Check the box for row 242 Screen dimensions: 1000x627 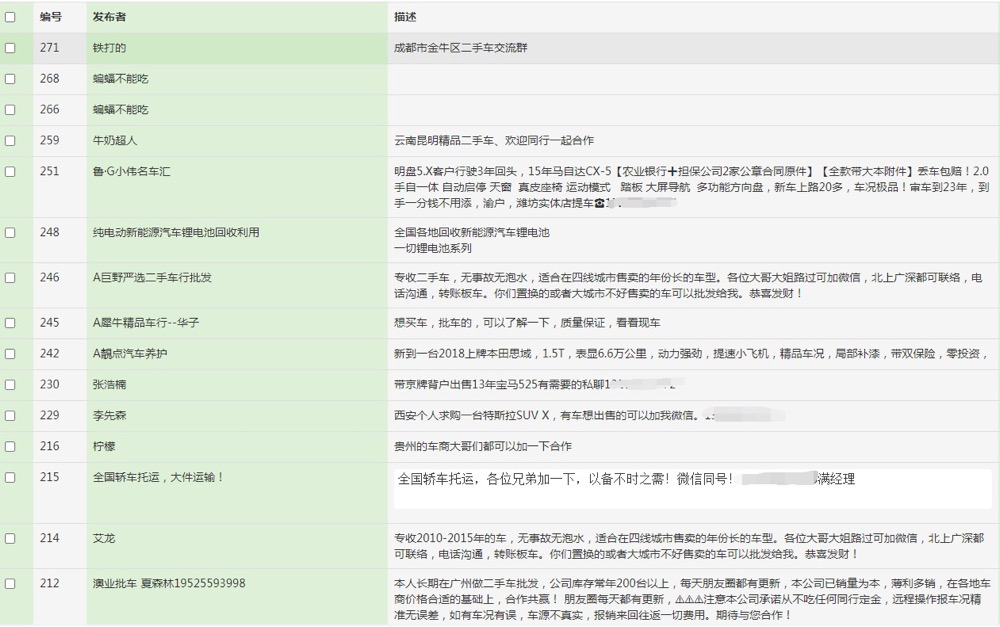pyautogui.click(x=10, y=354)
